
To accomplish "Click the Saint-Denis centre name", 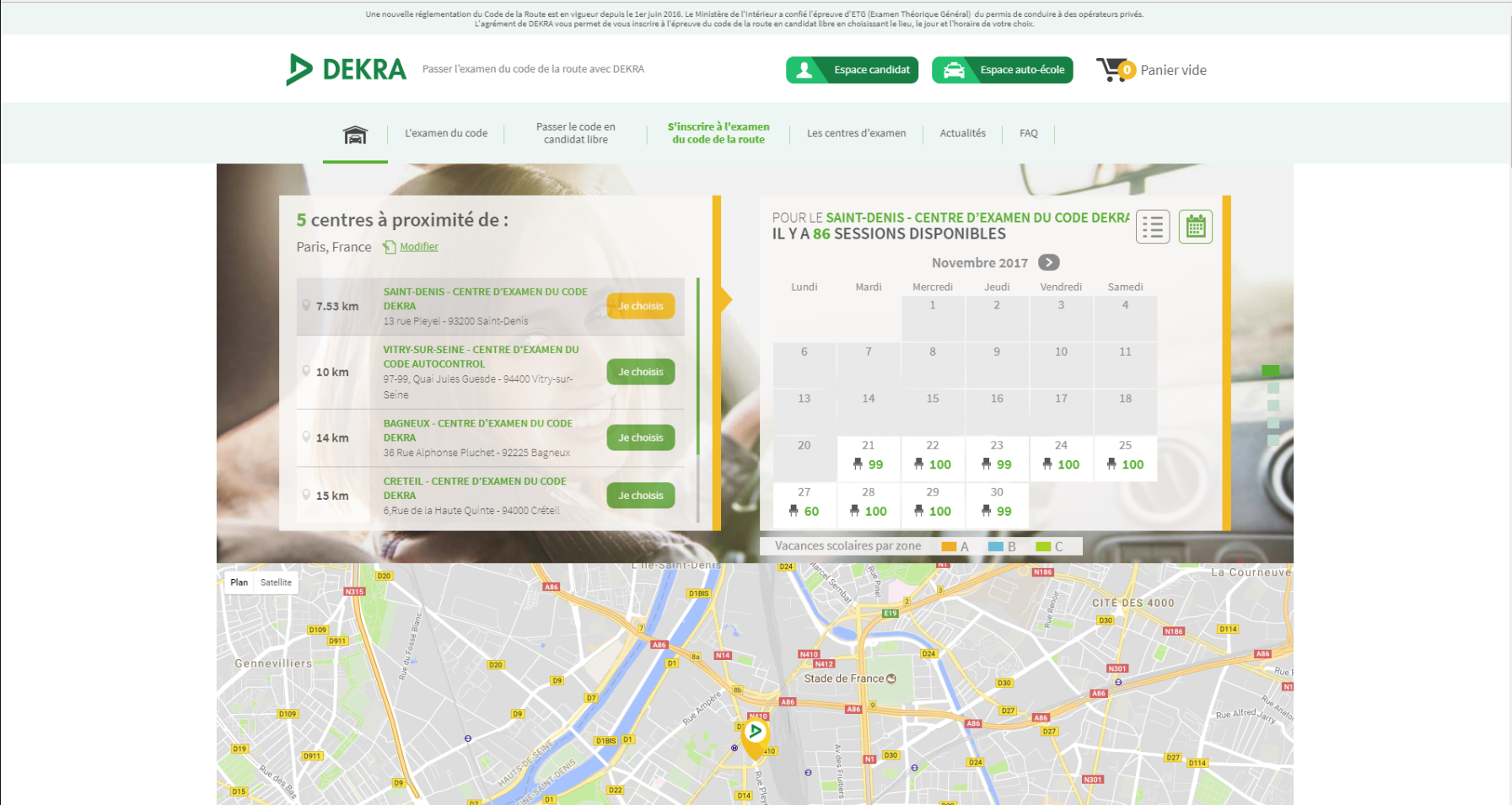I will click(485, 298).
